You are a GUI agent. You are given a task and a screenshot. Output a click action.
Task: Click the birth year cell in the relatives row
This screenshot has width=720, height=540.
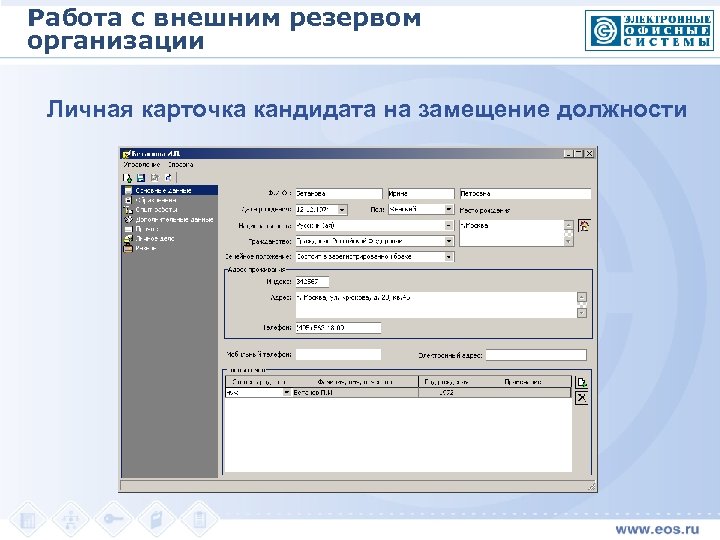click(x=446, y=393)
